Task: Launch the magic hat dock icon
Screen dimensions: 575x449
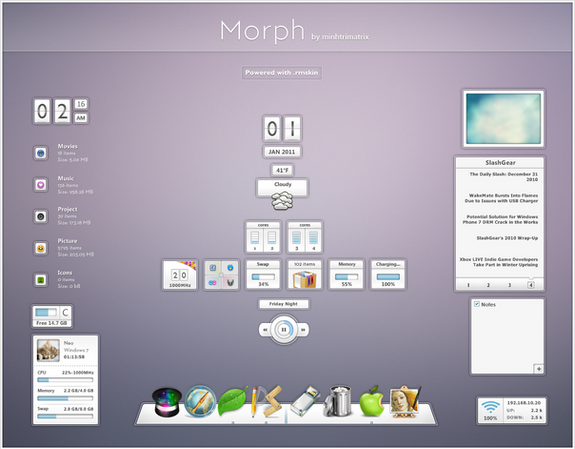Action: (167, 403)
